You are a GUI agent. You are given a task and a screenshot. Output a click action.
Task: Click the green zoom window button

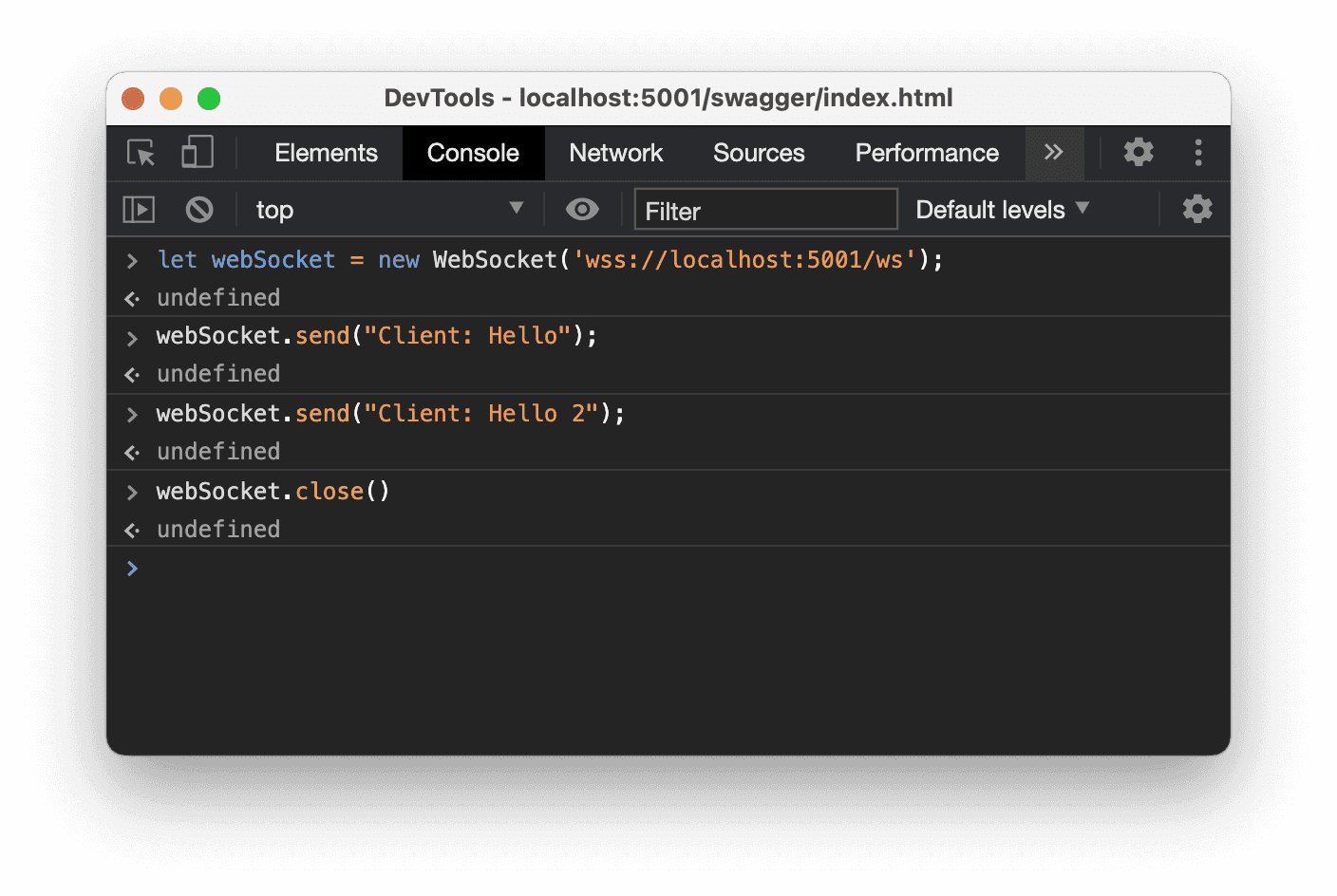209,99
